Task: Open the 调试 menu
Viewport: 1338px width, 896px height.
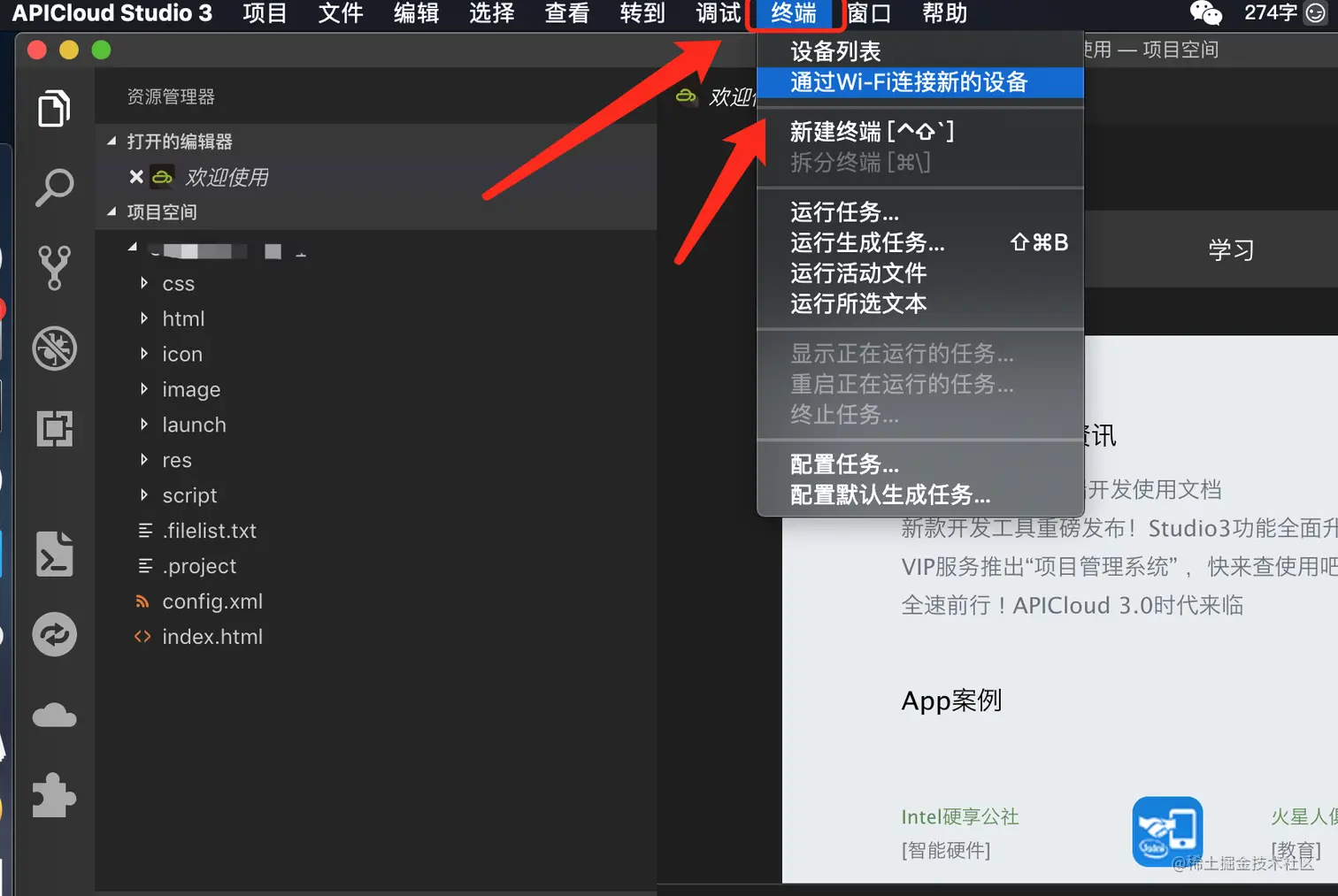Action: (719, 13)
